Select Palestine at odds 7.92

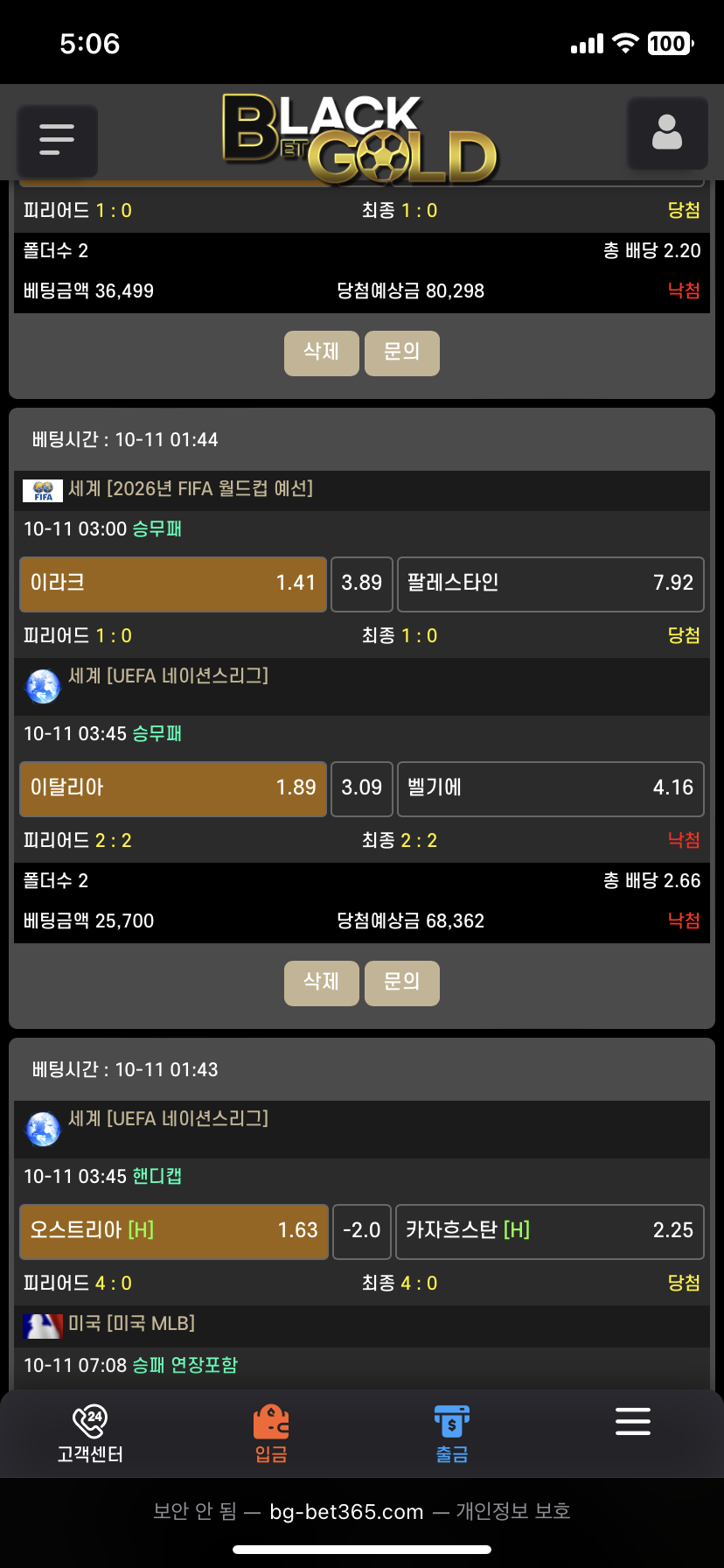[x=550, y=584]
